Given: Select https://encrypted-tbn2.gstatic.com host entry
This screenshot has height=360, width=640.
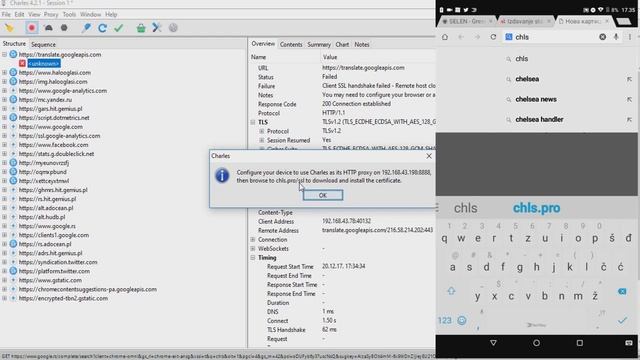Looking at the screenshot, I should pos(63,298).
